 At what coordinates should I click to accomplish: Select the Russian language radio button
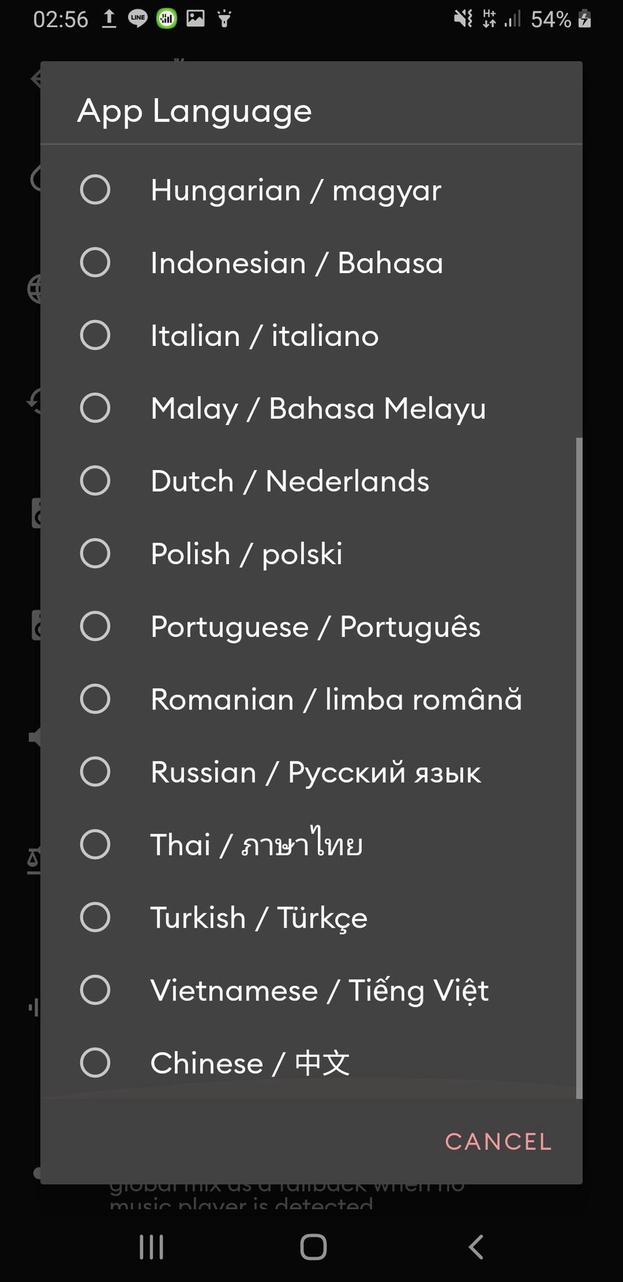[95, 772]
